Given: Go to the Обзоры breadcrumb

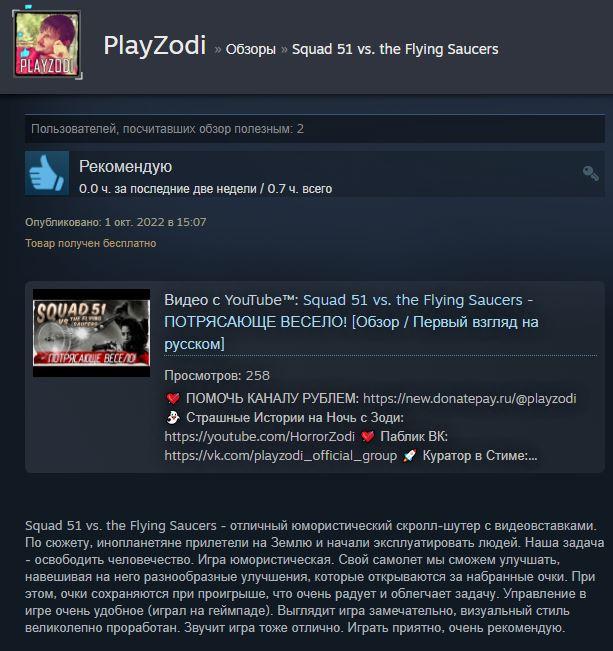Looking at the screenshot, I should pyautogui.click(x=250, y=49).
